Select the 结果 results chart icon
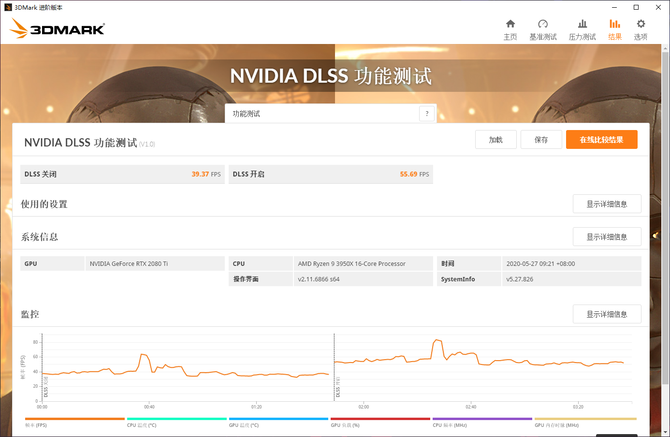This screenshot has width=670, height=437. pyautogui.click(x=614, y=29)
